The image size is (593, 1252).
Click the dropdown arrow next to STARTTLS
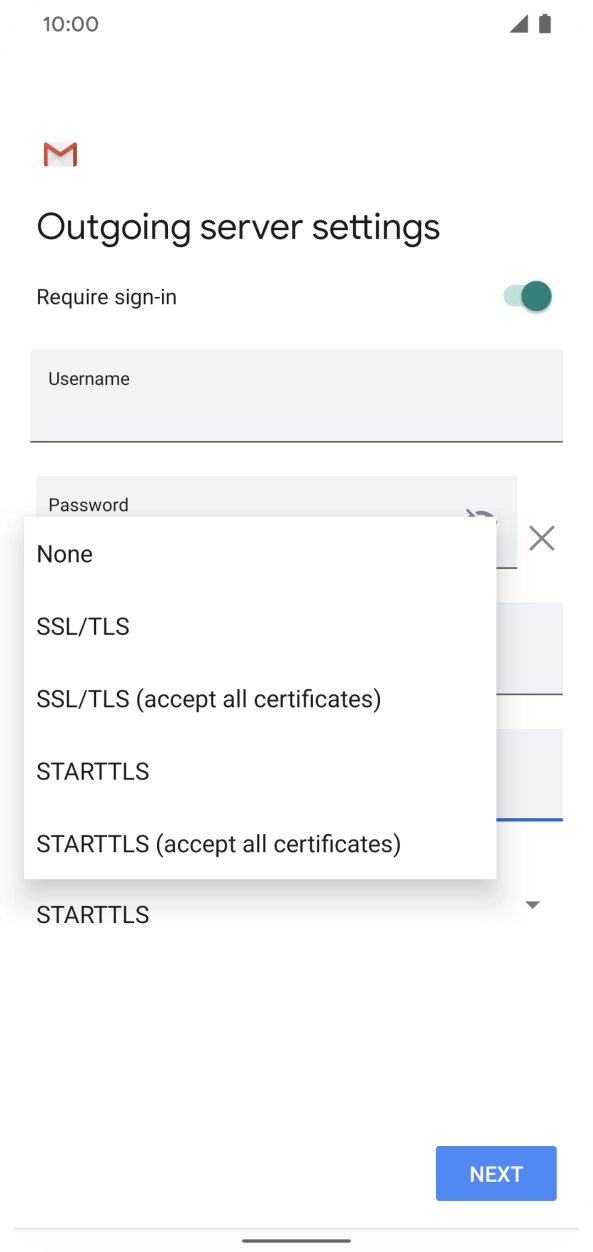pos(533,905)
